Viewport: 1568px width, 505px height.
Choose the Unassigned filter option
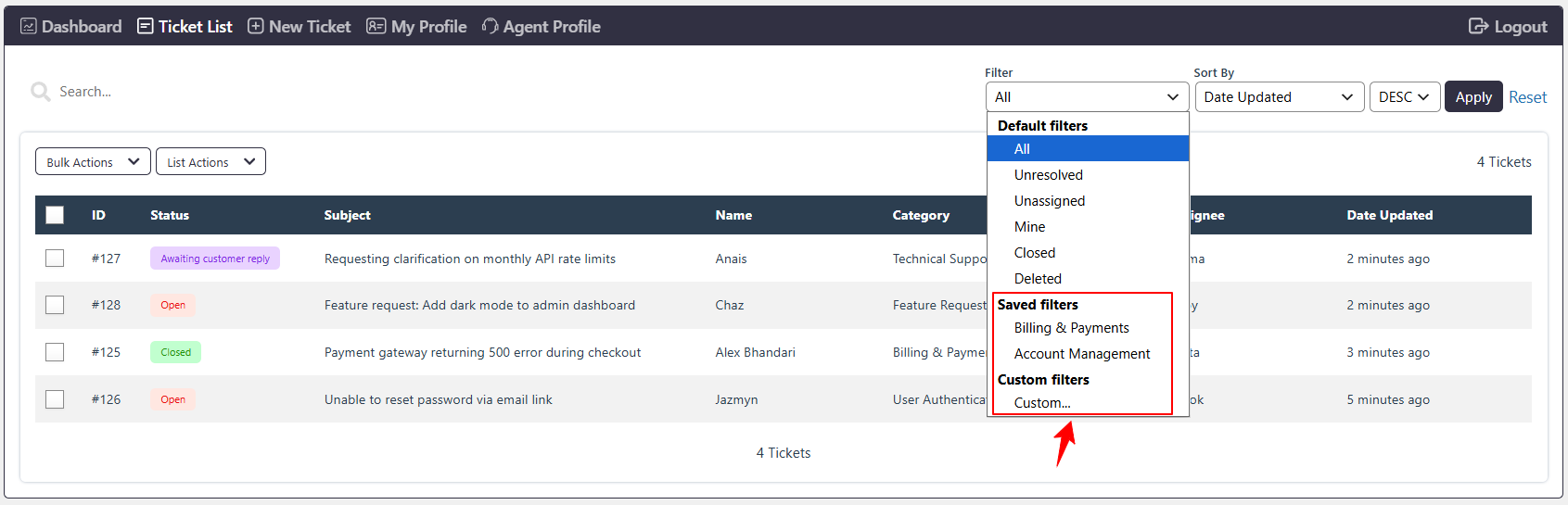pyautogui.click(x=1088, y=200)
